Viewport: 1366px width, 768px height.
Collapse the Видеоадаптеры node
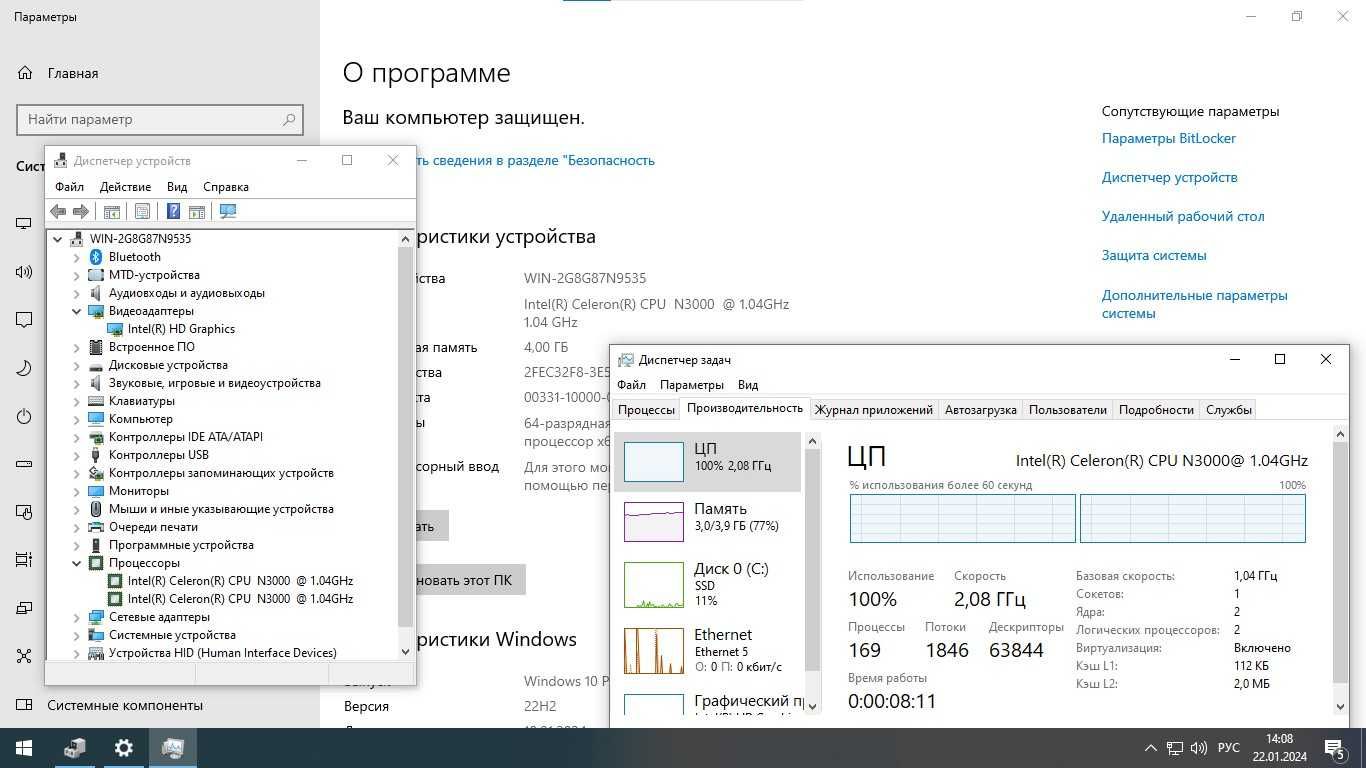pyautogui.click(x=77, y=311)
